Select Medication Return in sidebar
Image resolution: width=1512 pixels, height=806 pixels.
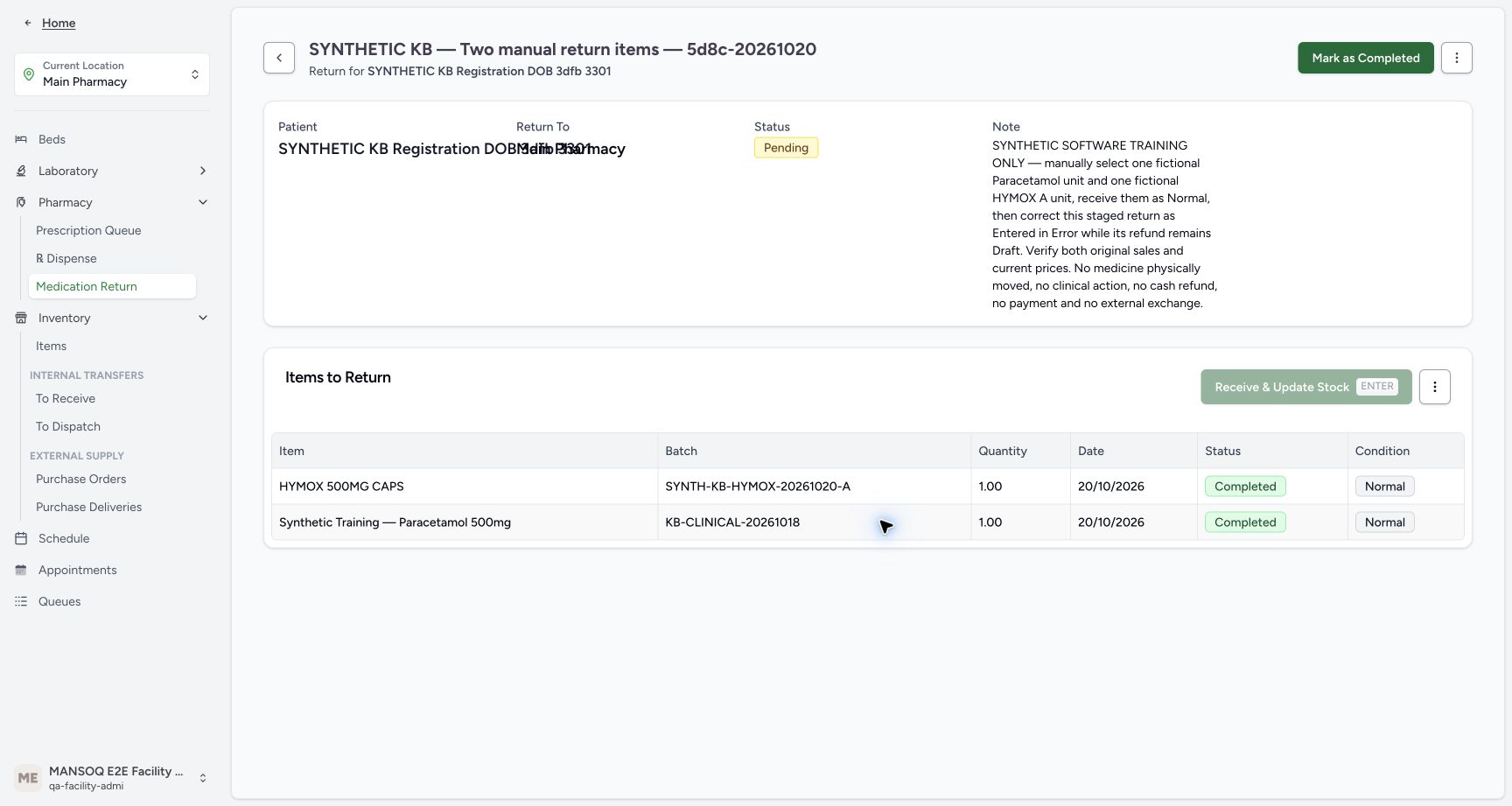point(112,286)
